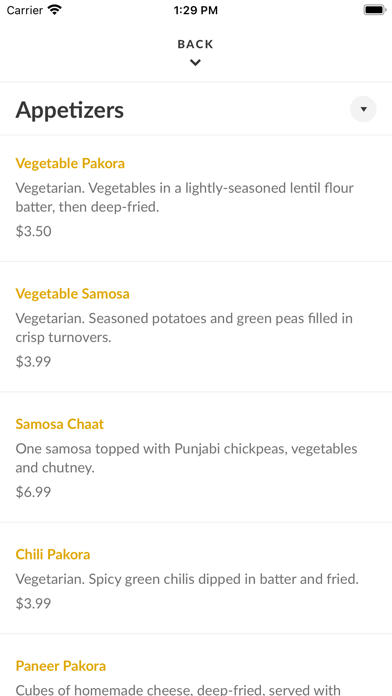Tap Chili Pakora spicy green chilis description
The image size is (392, 696).
pyautogui.click(x=187, y=579)
